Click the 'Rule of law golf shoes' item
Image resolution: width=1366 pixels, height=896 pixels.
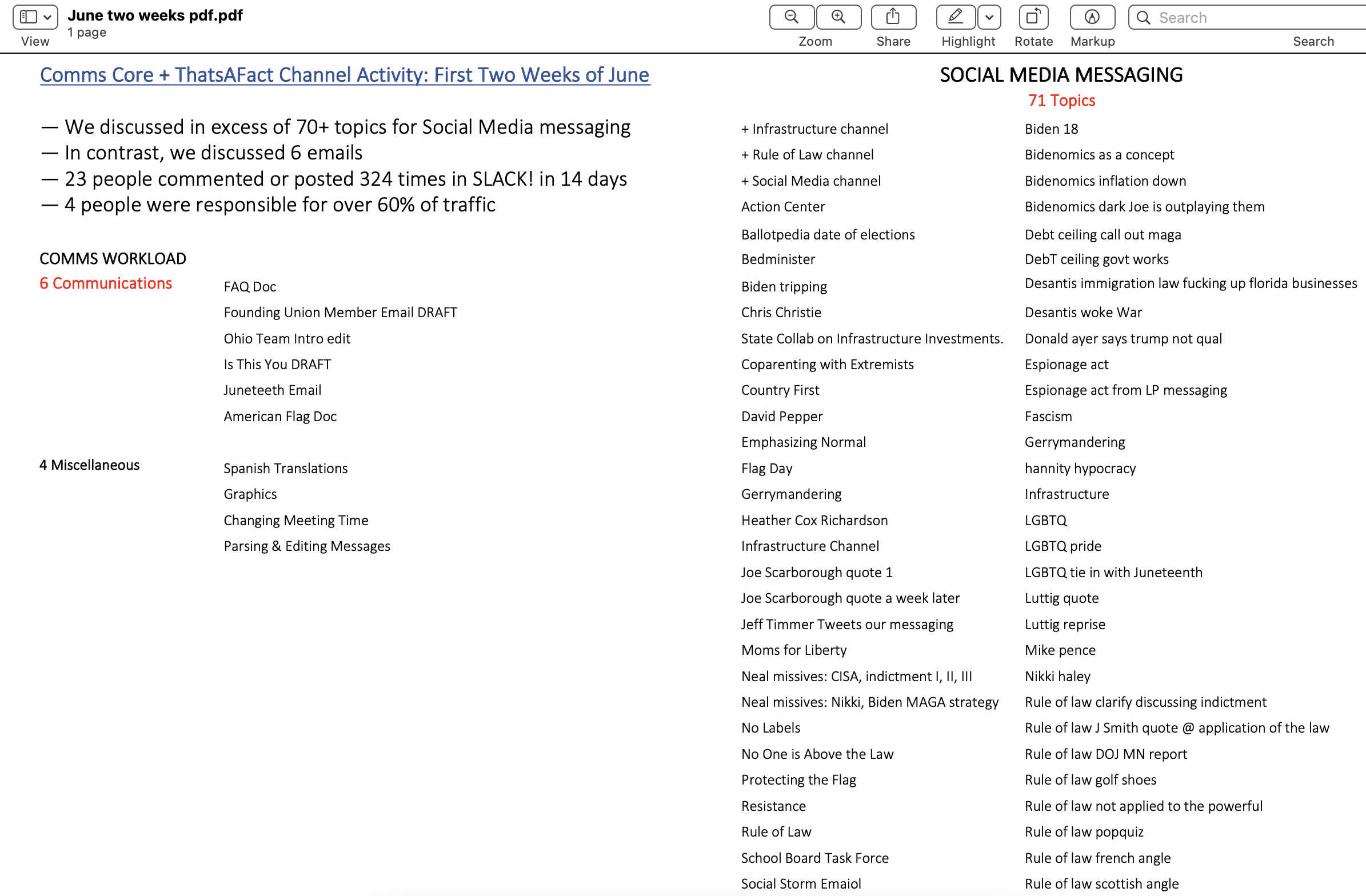(x=1090, y=779)
